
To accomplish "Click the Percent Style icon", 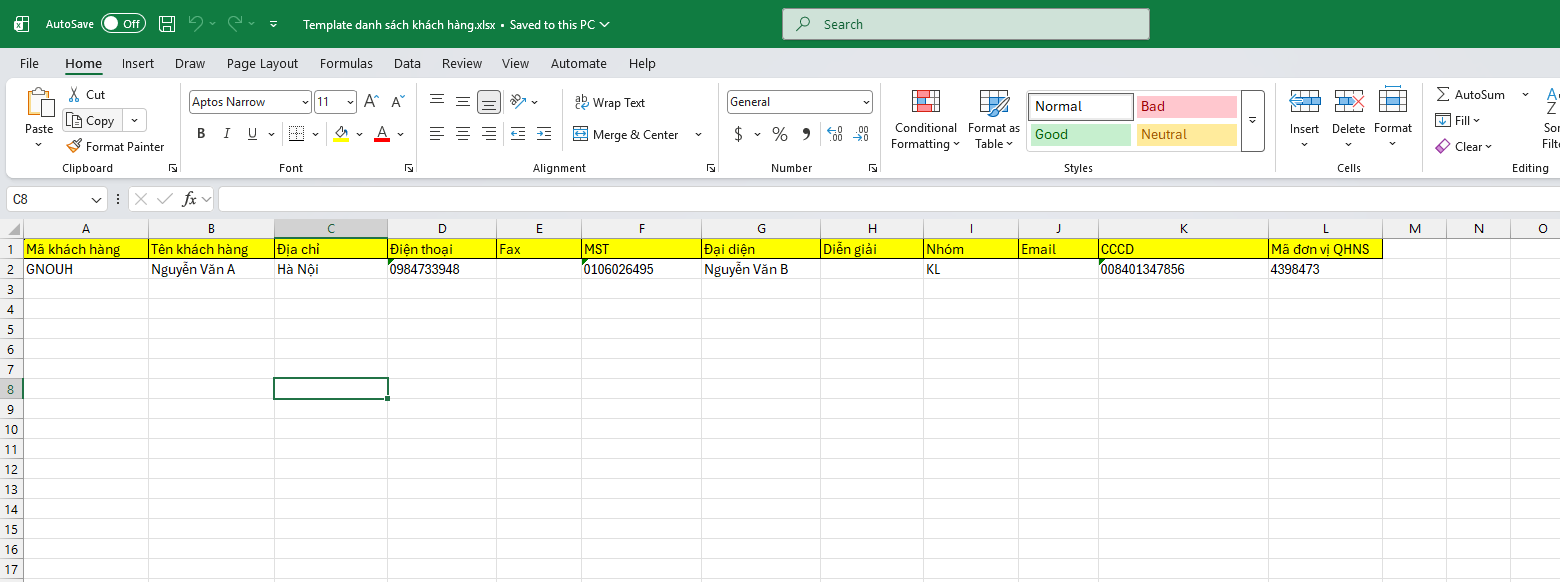I will coord(780,134).
